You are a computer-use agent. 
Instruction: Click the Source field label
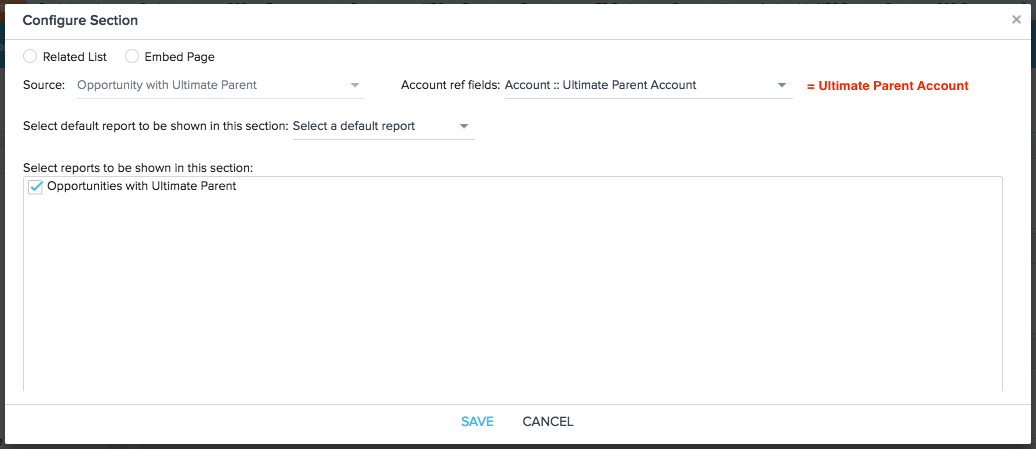click(x=44, y=85)
